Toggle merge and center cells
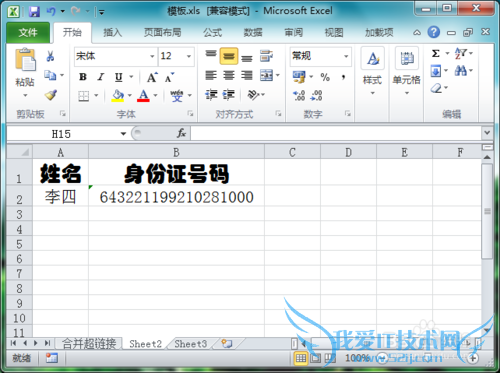This screenshot has width=500, height=373. (x=266, y=75)
